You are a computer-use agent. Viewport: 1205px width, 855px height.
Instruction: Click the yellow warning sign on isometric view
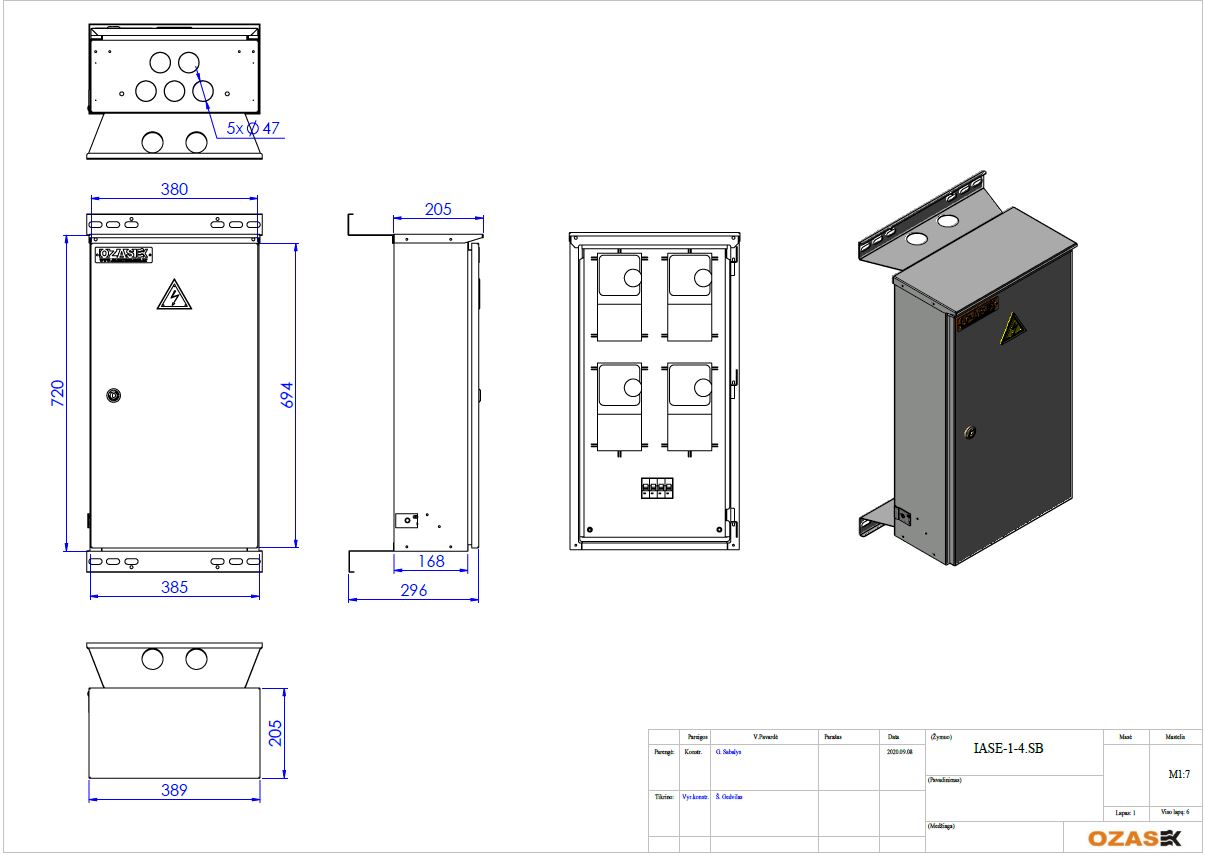pos(1014,328)
